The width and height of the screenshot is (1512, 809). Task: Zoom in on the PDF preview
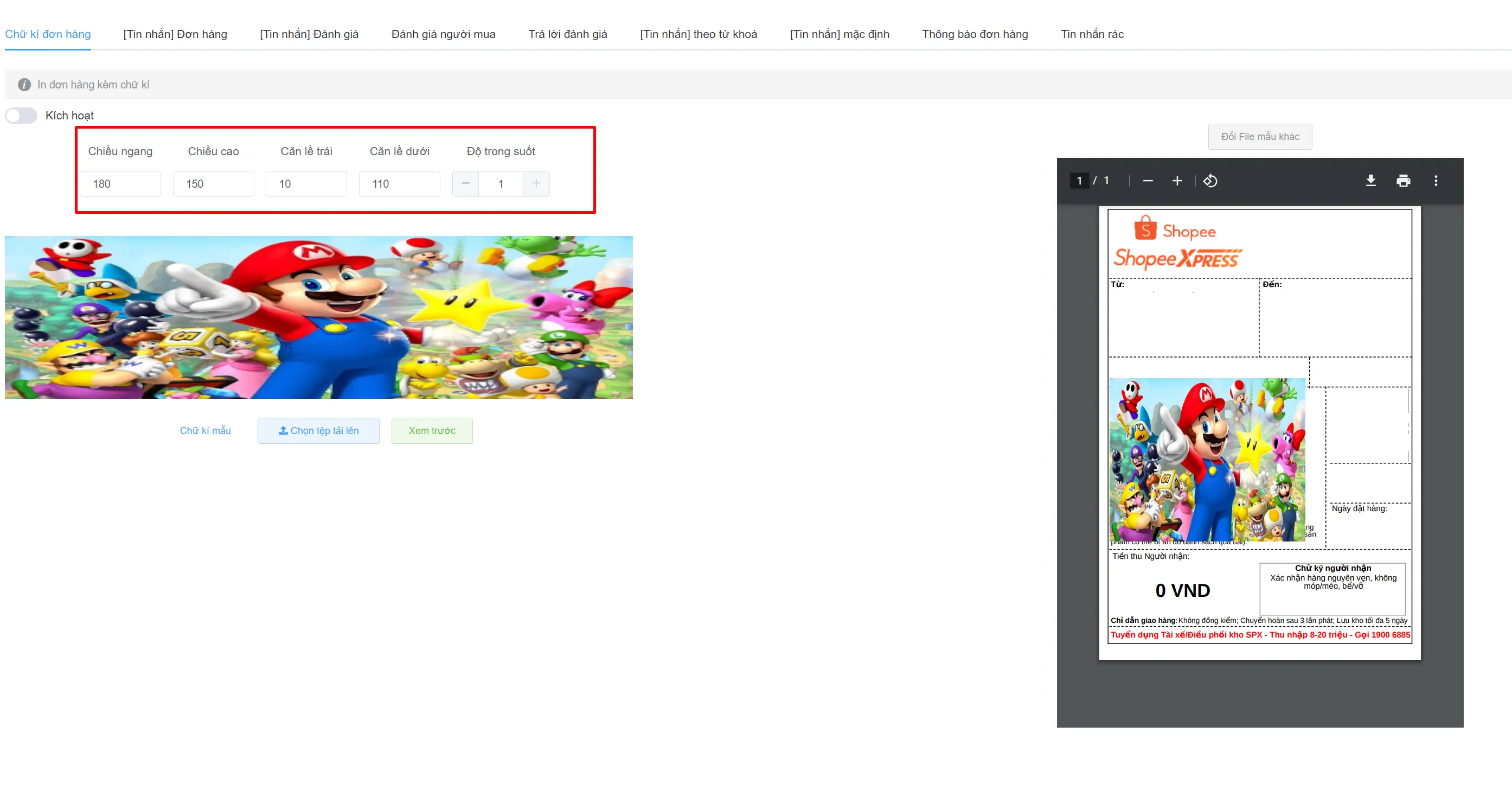(1177, 181)
